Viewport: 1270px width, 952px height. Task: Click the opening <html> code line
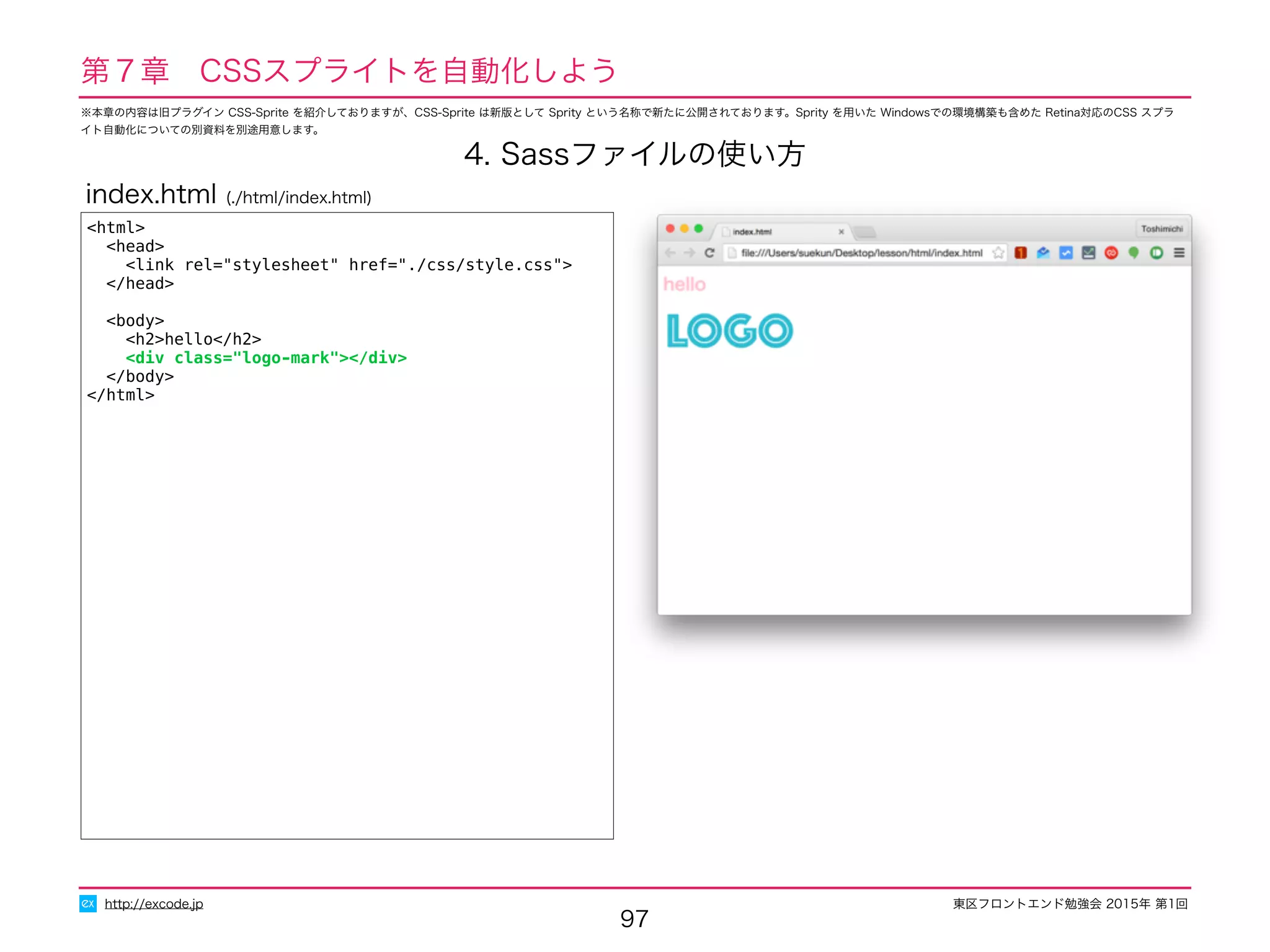(116, 228)
